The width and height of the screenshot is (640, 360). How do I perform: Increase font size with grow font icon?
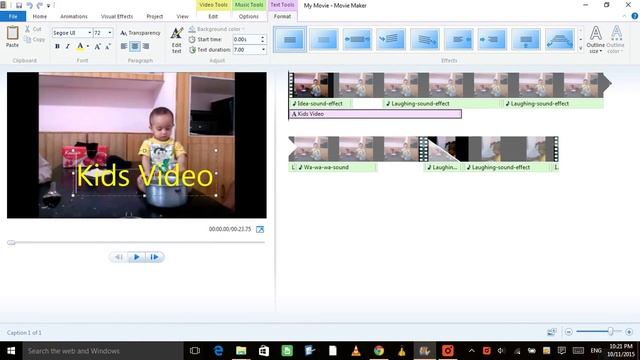[98, 47]
